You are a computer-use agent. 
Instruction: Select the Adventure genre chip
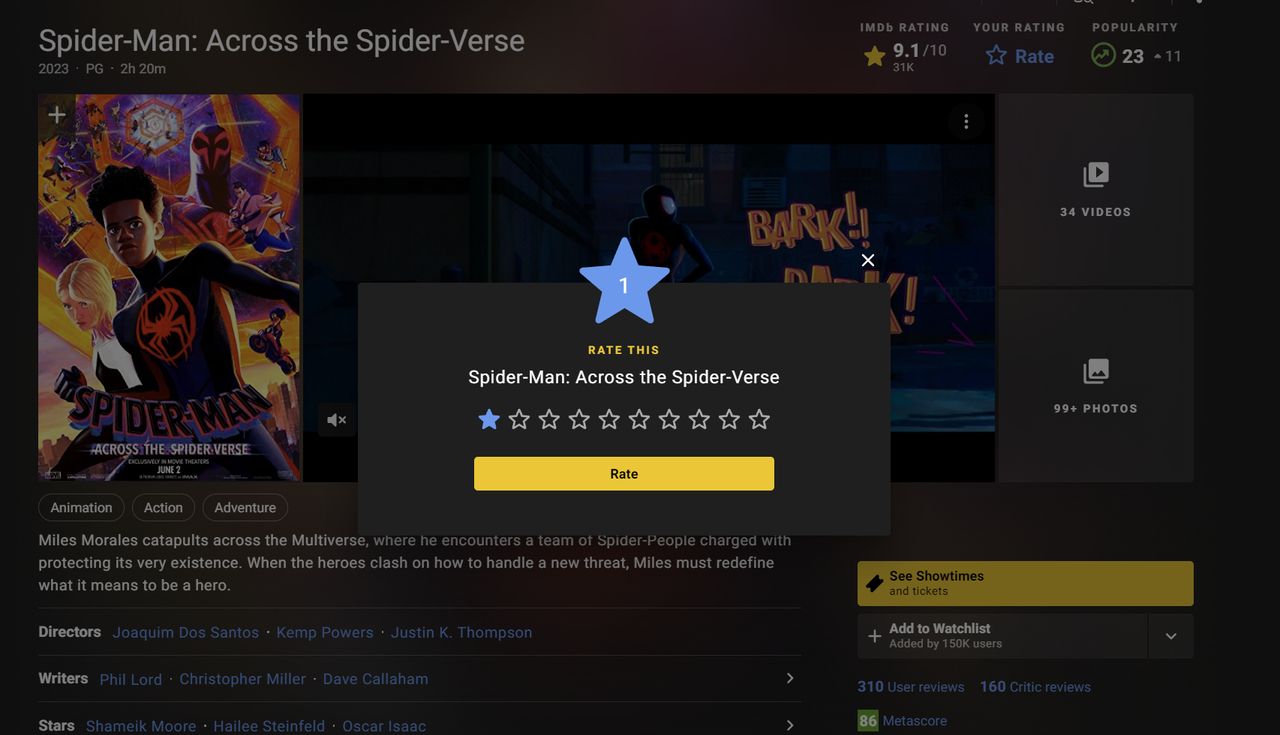tap(245, 508)
